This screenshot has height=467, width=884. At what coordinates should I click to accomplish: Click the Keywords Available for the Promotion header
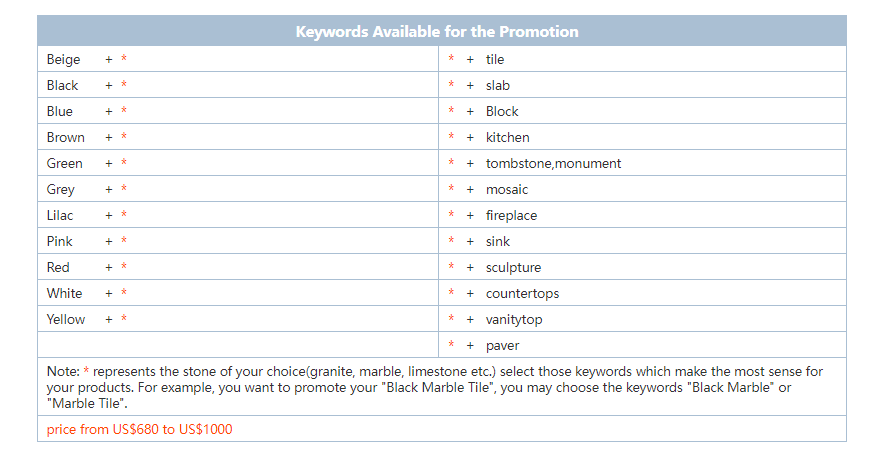(x=437, y=32)
